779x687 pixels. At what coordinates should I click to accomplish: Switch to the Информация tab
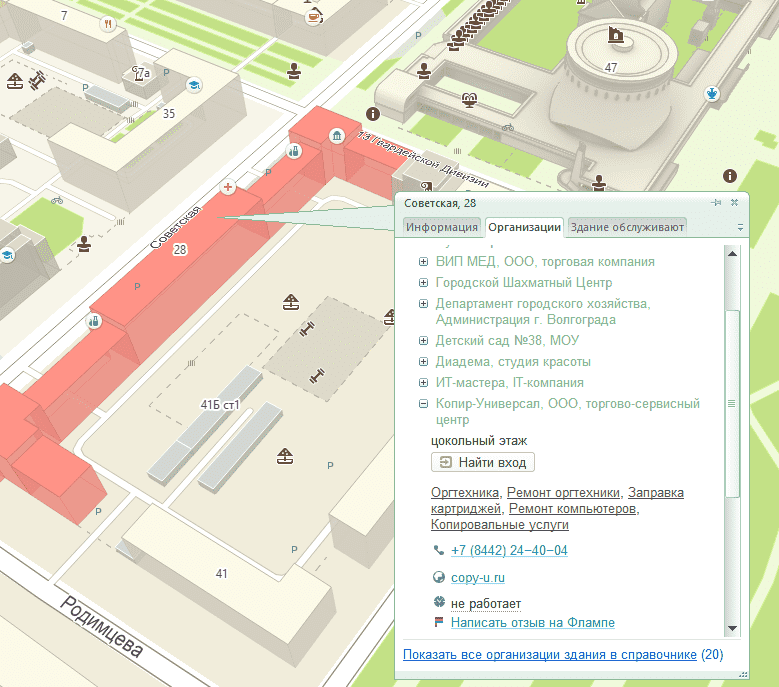click(442, 227)
